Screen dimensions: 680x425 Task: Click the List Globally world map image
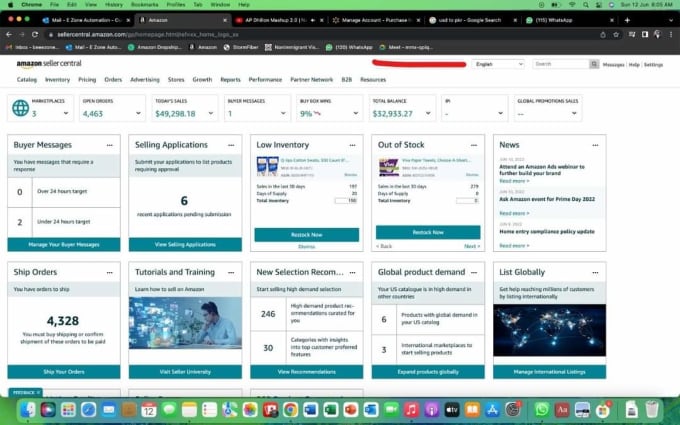549,330
